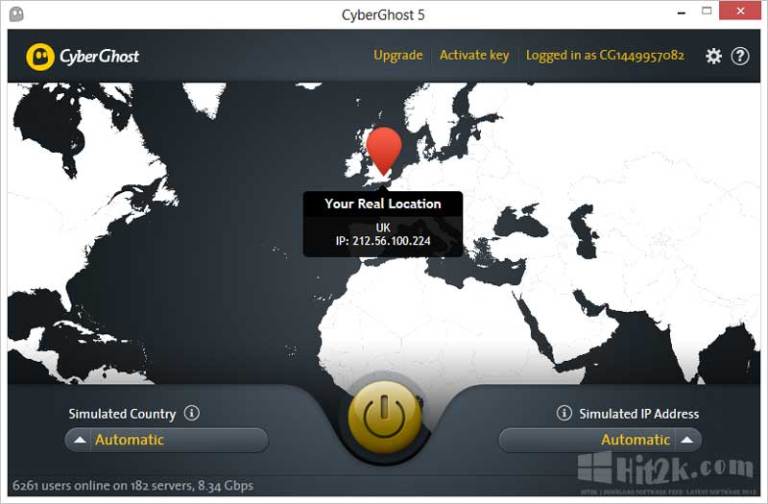Close the CyberGhost window
This screenshot has width=768, height=504.
pyautogui.click(x=740, y=11)
